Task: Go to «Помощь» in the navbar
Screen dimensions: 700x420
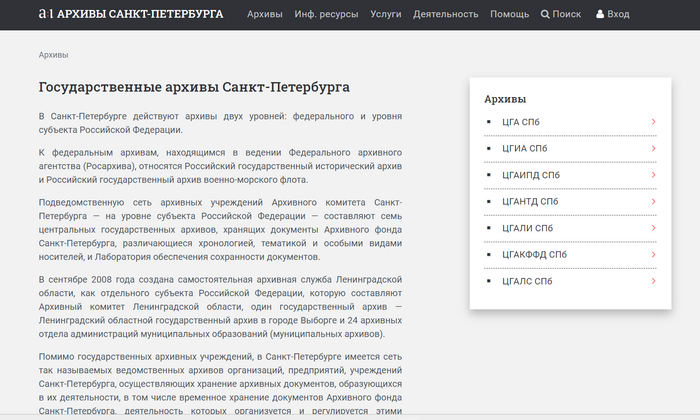Action: click(x=510, y=15)
